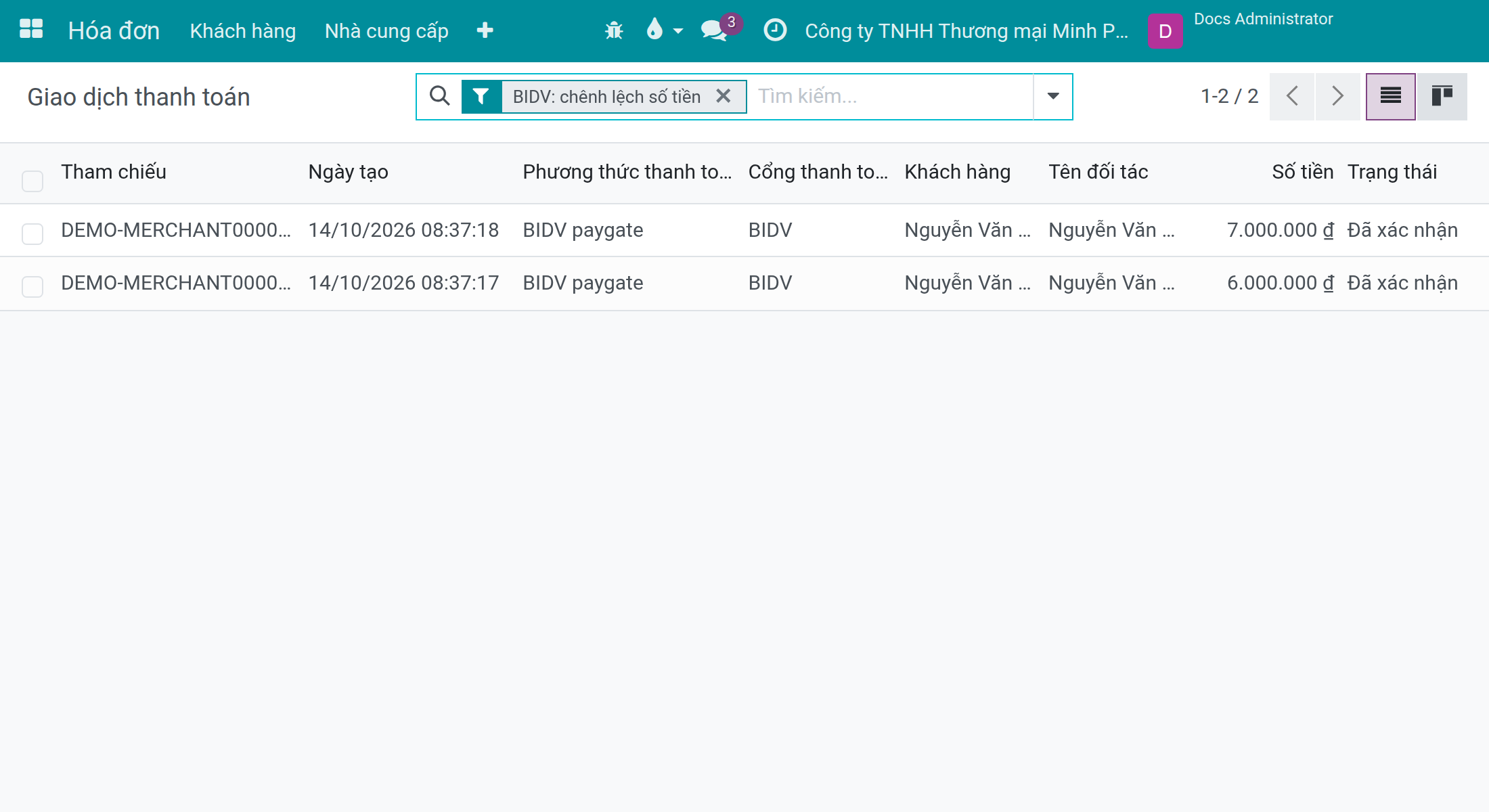Click the 7.000.000 ₫ amount cell

[x=1281, y=230]
